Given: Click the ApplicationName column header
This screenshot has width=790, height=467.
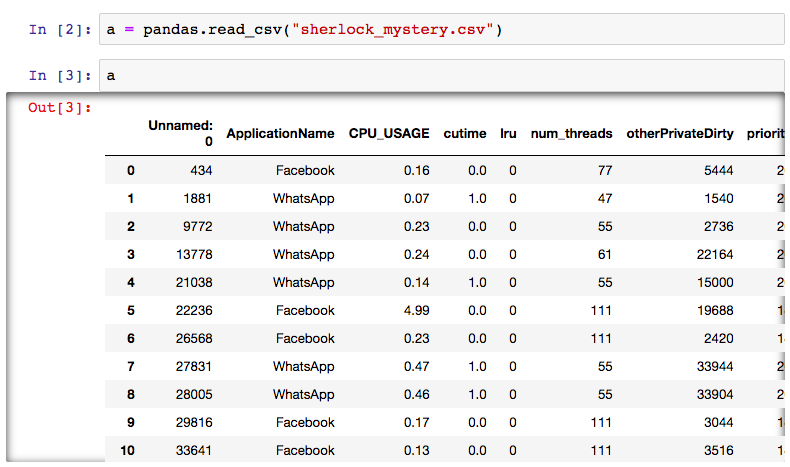Looking at the screenshot, I should pyautogui.click(x=280, y=134).
